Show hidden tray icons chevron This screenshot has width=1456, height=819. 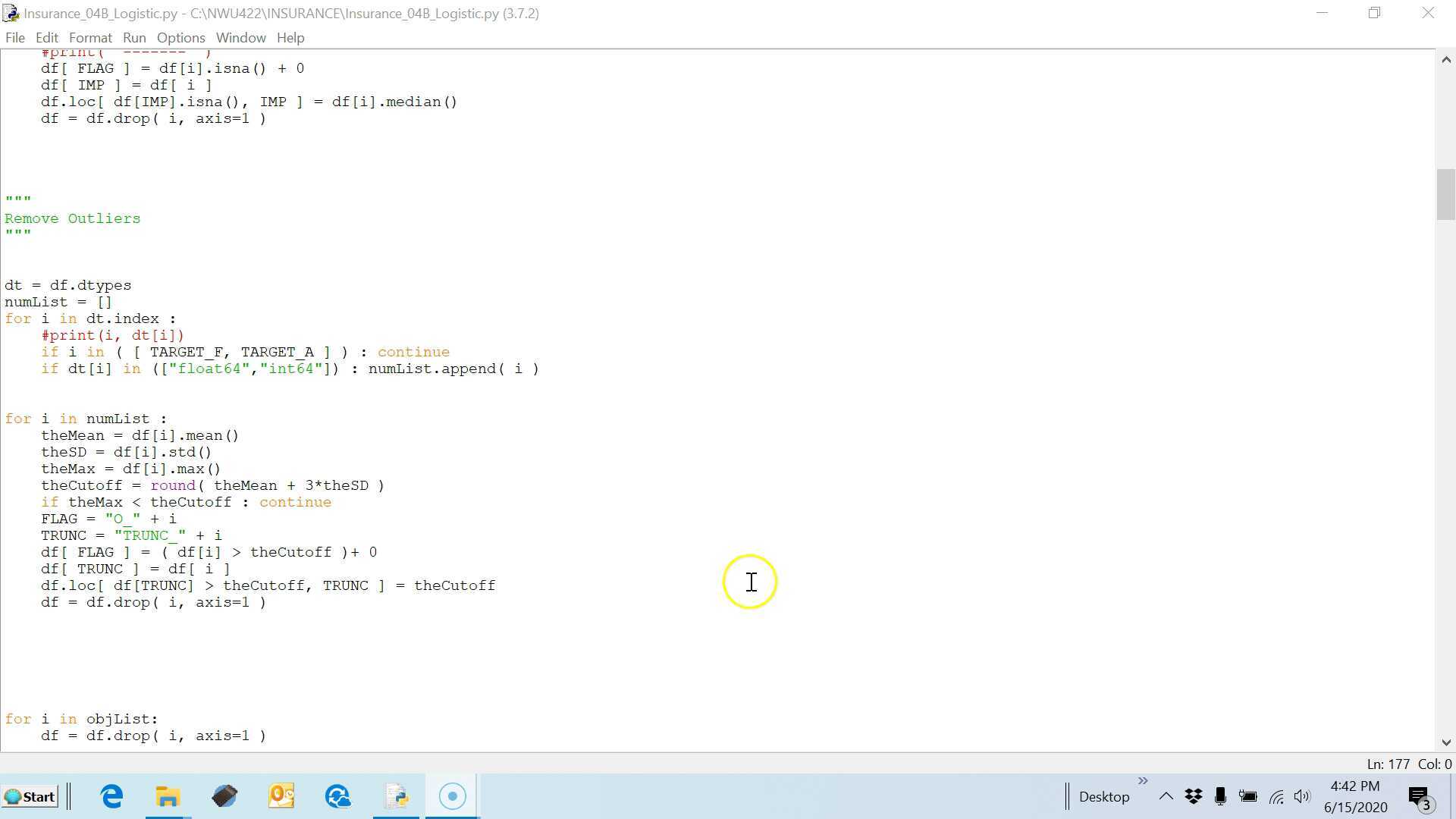tap(1166, 796)
